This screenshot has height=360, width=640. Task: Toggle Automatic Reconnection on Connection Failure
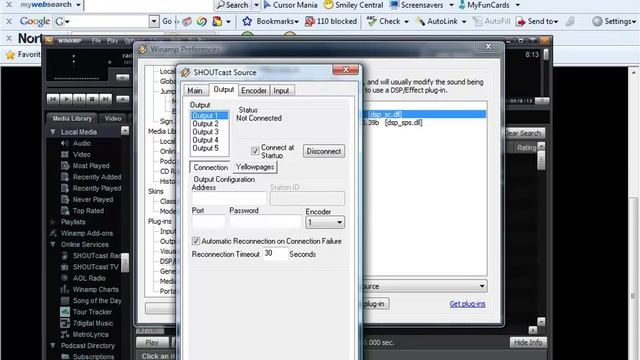click(x=196, y=241)
